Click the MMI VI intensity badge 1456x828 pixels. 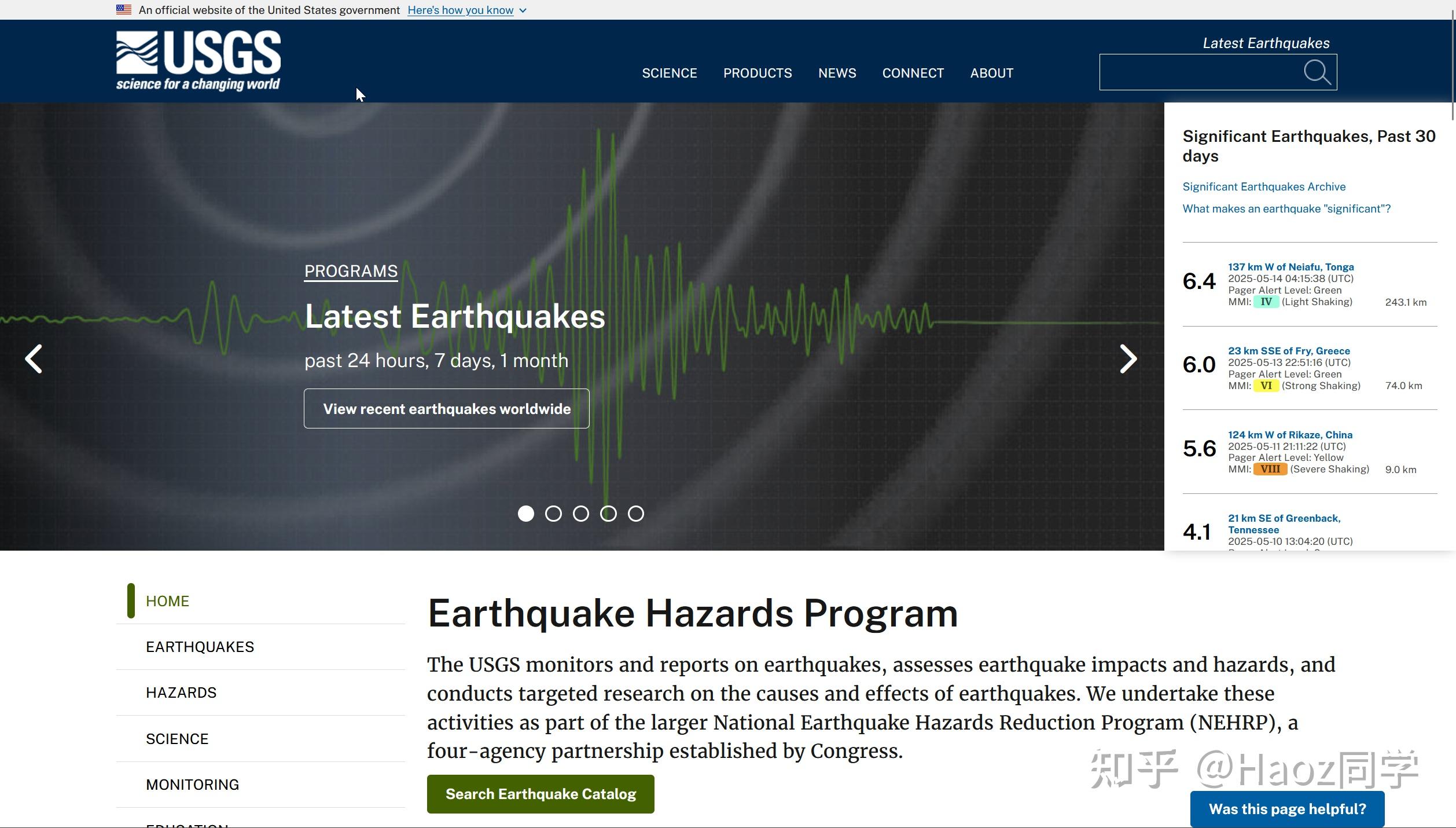1266,386
